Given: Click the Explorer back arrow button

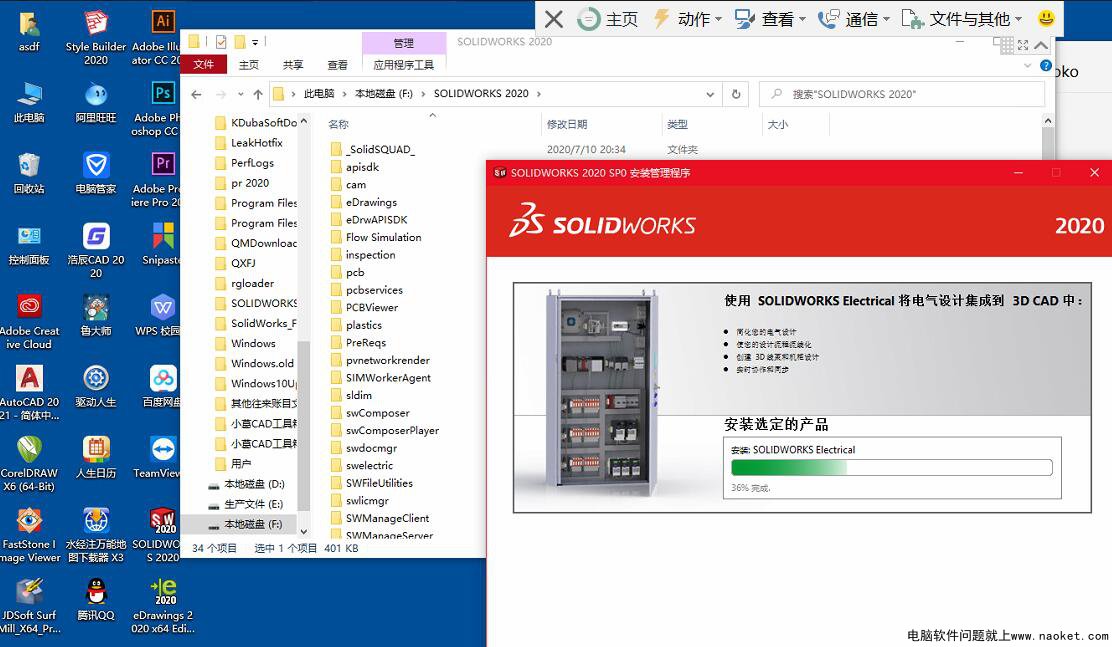Looking at the screenshot, I should 196,94.
